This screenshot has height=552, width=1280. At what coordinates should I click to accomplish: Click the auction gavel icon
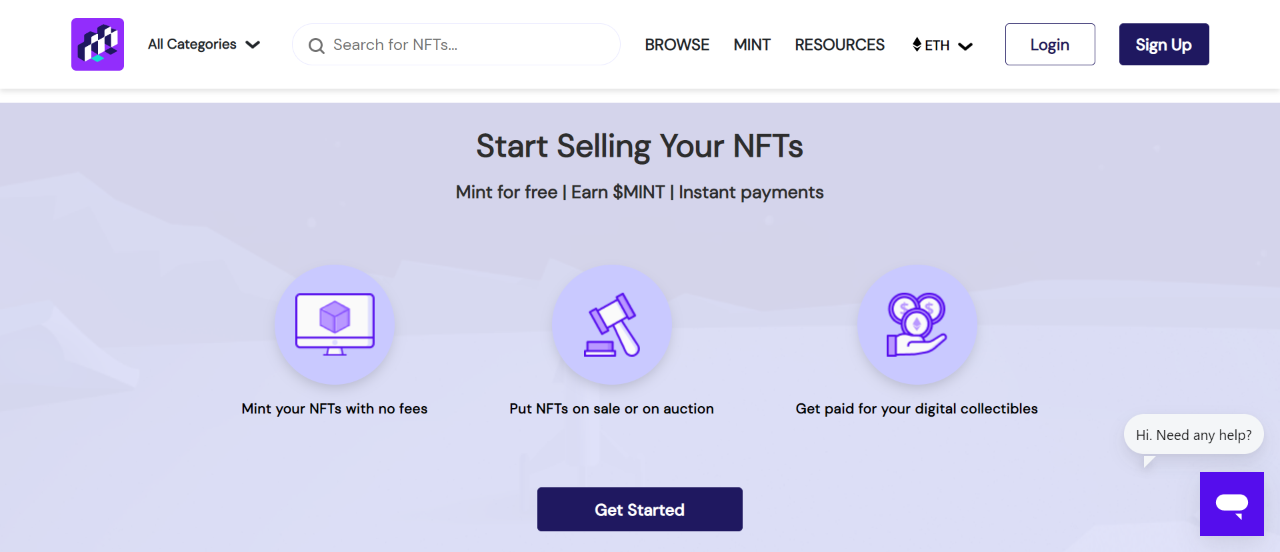point(612,325)
